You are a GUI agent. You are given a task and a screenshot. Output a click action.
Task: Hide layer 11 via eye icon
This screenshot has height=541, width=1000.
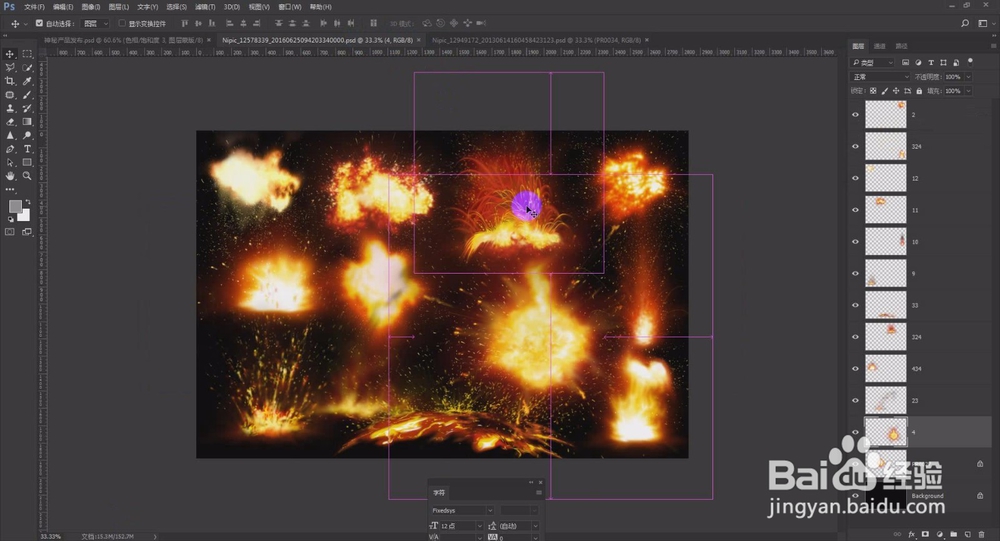click(855, 210)
